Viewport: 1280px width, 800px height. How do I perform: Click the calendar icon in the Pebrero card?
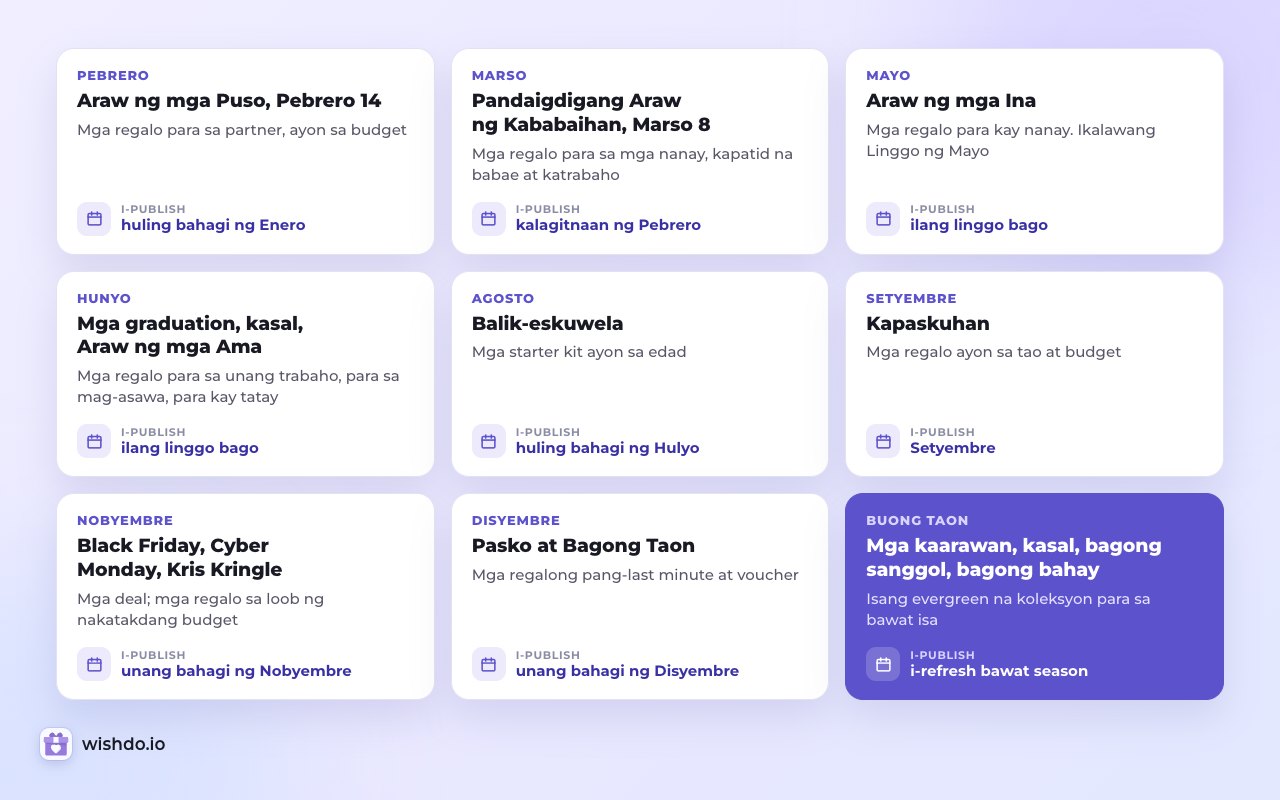[x=94, y=218]
